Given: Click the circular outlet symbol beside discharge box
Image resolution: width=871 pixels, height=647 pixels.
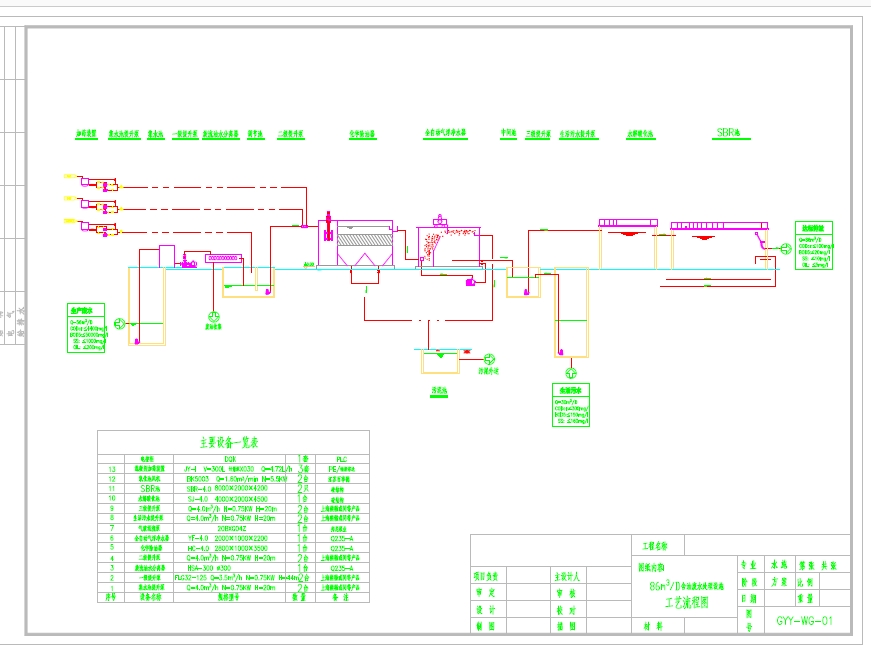Looking at the screenshot, I should pyautogui.click(x=786, y=249).
